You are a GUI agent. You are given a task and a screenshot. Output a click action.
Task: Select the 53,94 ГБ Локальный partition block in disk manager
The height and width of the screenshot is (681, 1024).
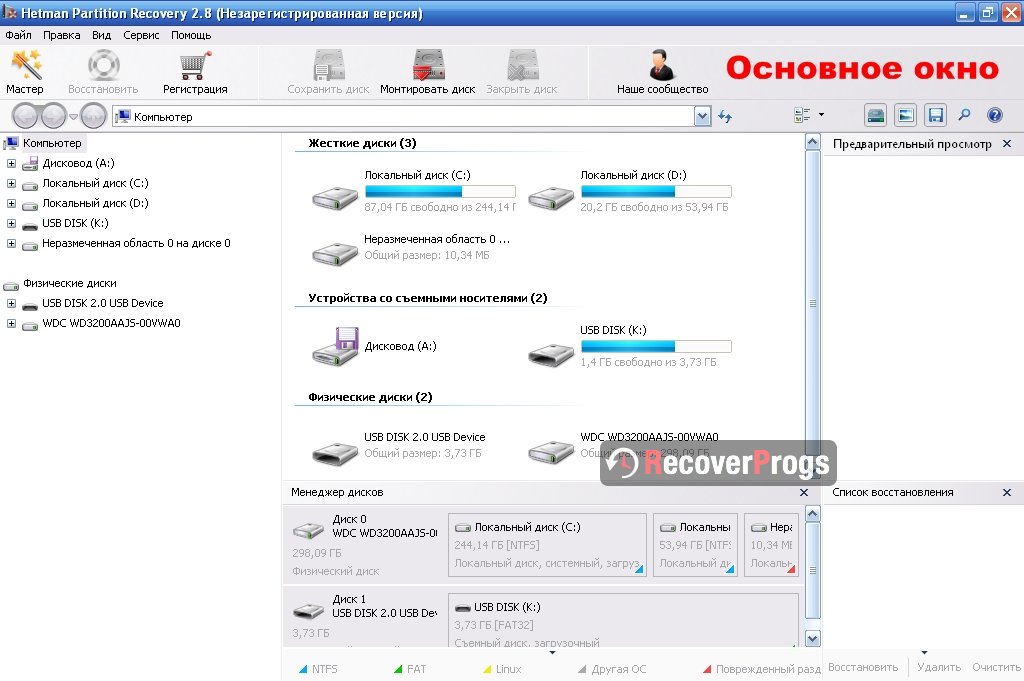tap(696, 545)
